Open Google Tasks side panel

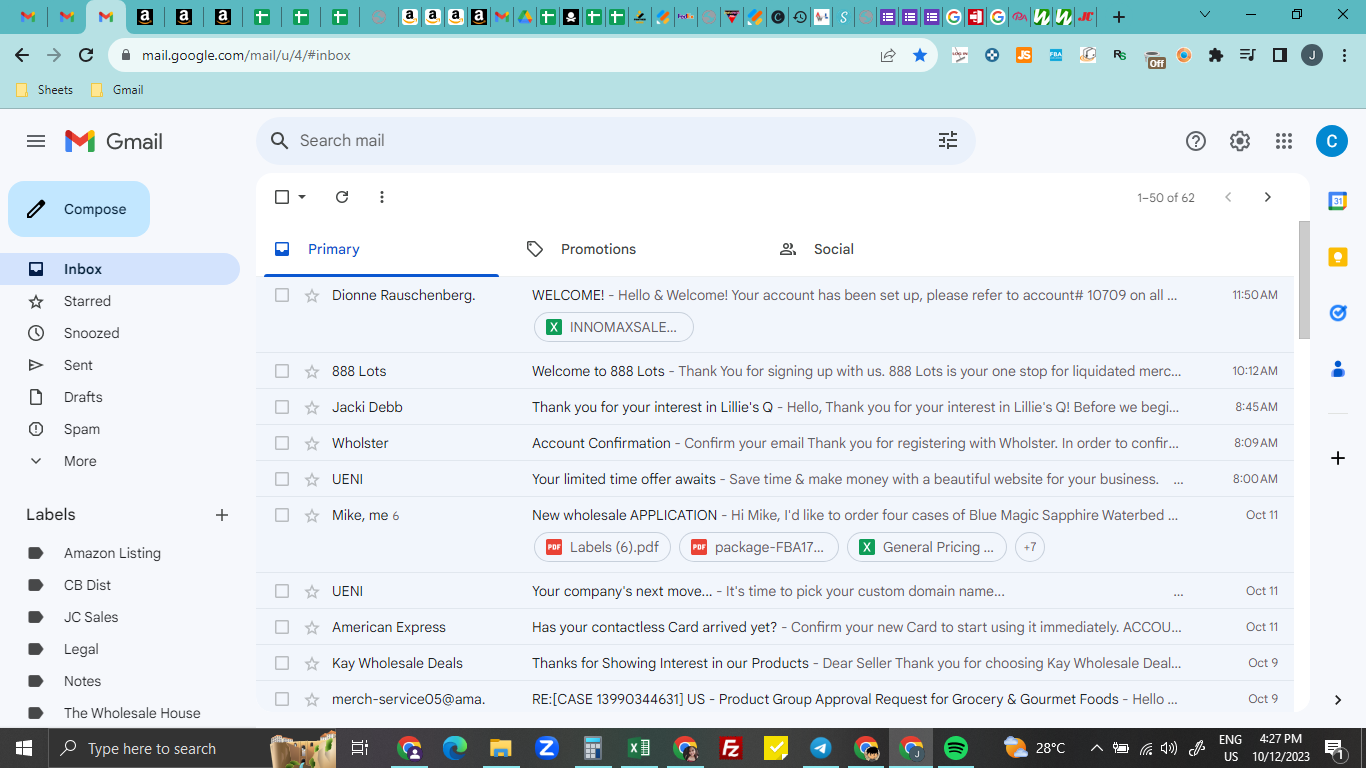click(x=1337, y=313)
